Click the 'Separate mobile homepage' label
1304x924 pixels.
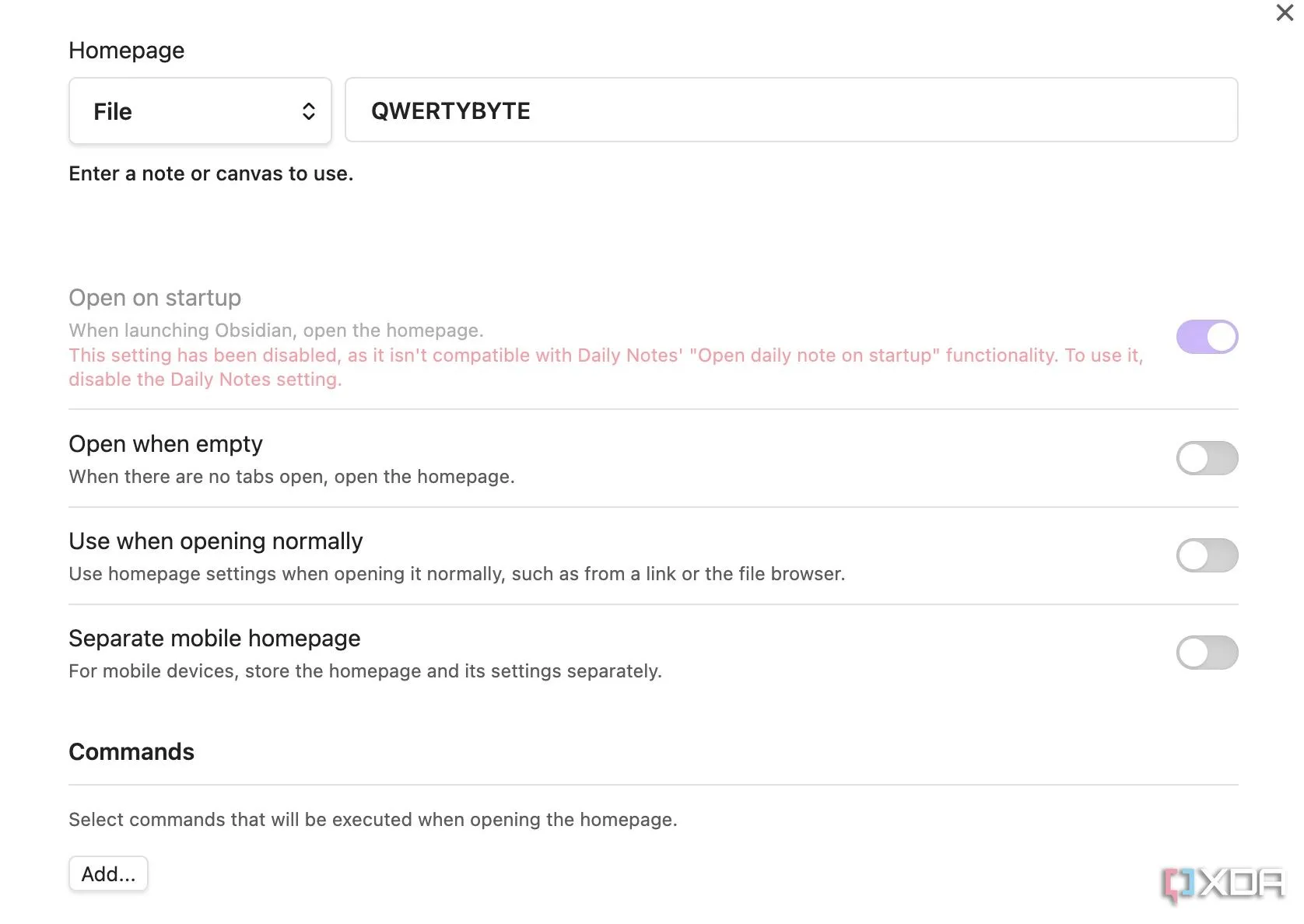click(215, 639)
